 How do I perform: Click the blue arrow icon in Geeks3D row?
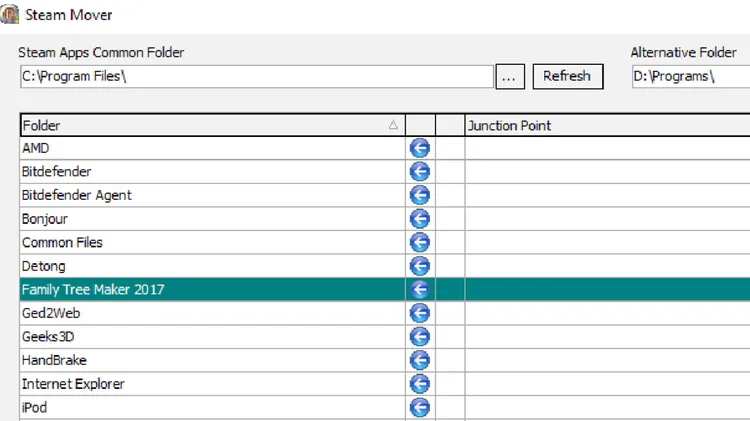[x=419, y=337]
